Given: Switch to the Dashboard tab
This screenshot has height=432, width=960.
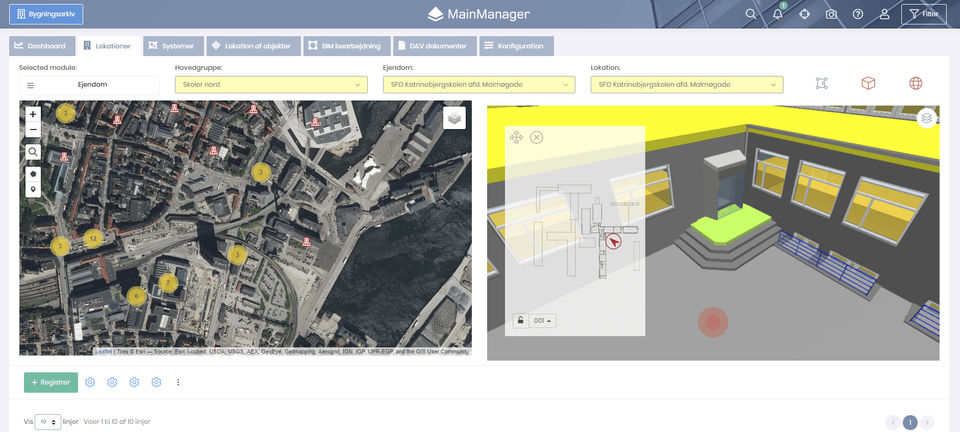Looking at the screenshot, I should (x=42, y=46).
